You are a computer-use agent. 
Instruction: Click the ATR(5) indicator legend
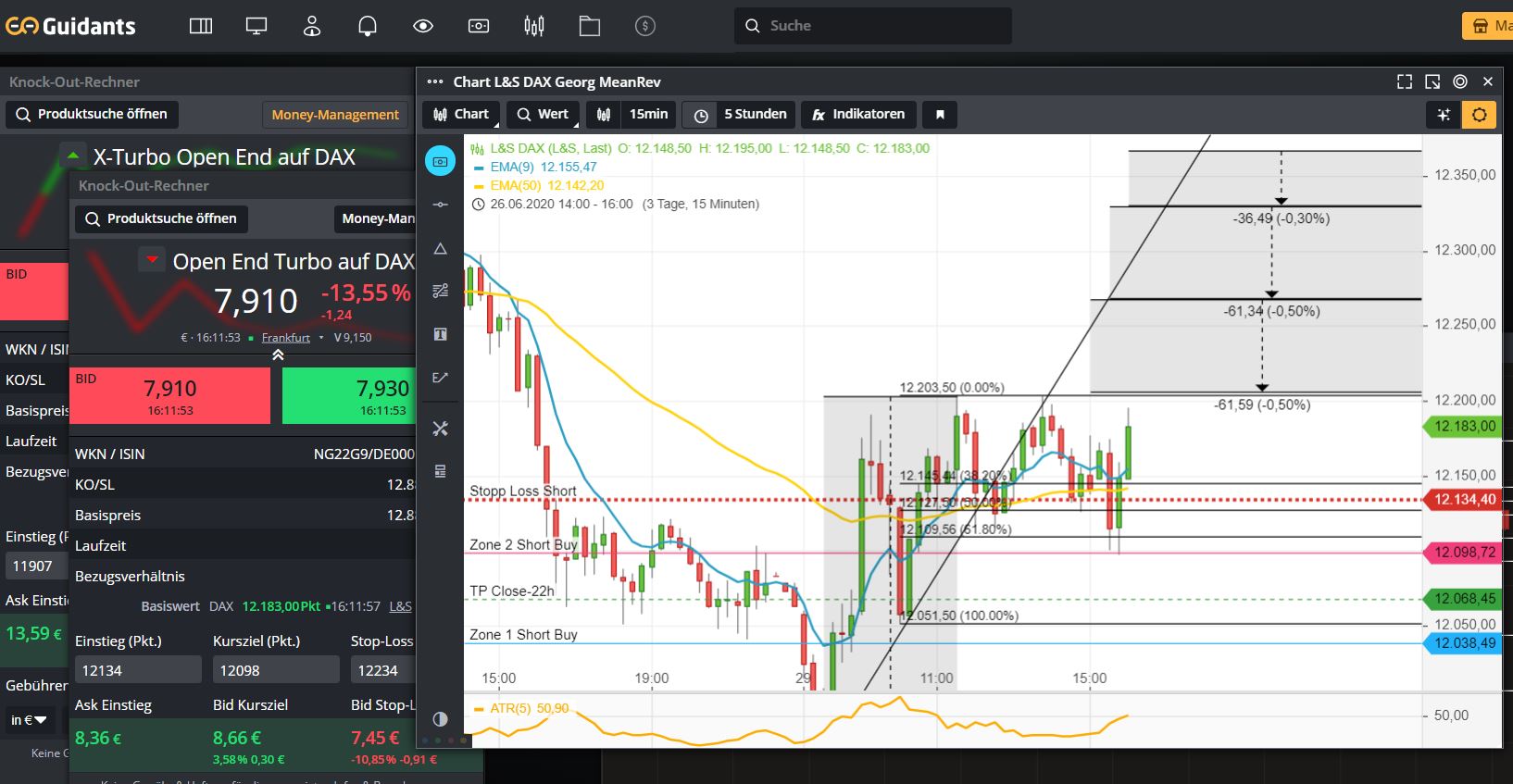tap(521, 709)
